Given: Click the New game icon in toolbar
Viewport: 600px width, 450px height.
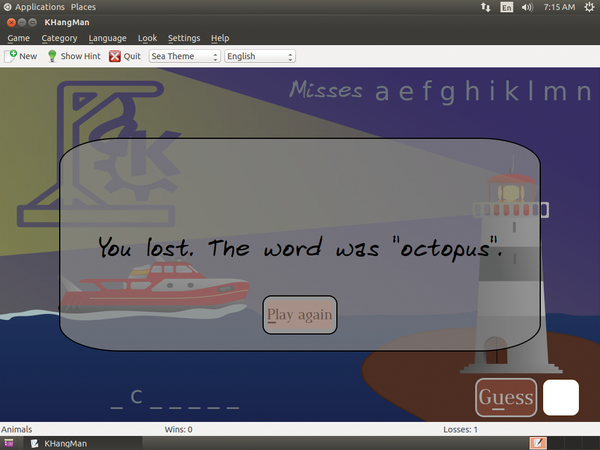Looking at the screenshot, I should [x=11, y=56].
